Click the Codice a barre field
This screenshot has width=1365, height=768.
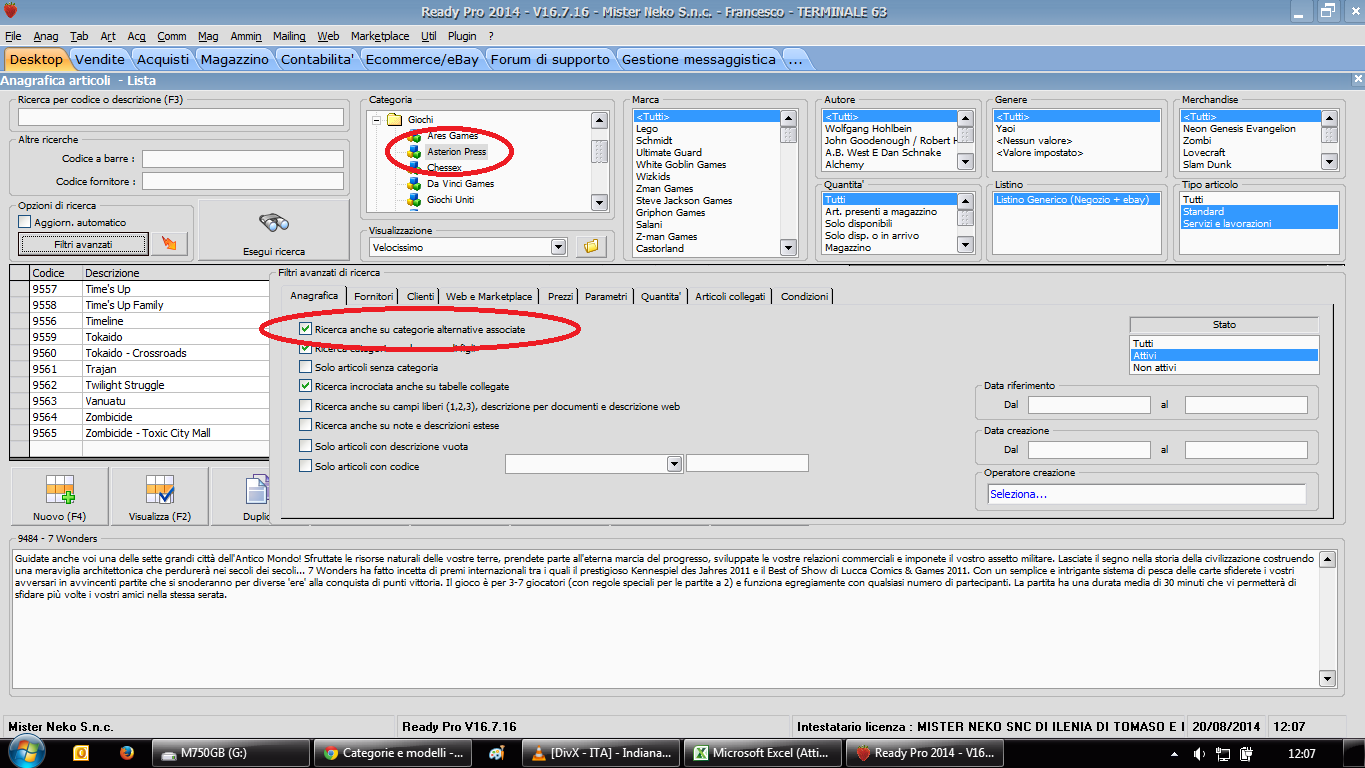243,159
